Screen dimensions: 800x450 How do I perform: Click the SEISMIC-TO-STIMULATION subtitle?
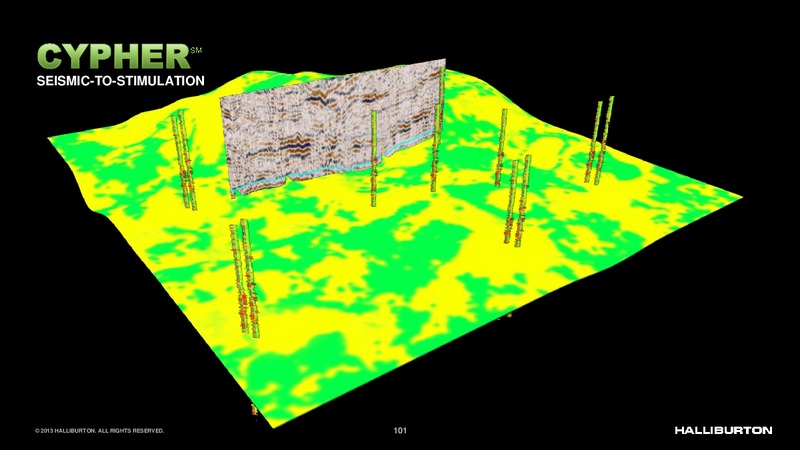click(x=120, y=81)
